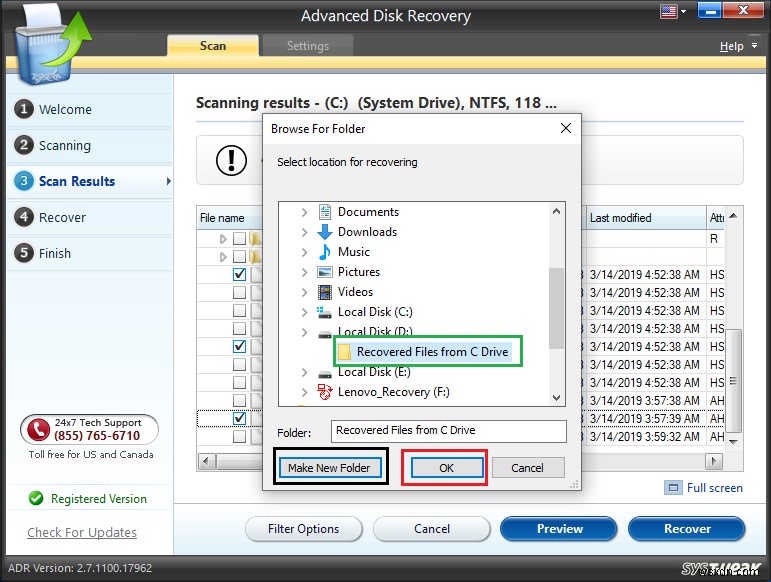Click the folder tree scrollbar thumb

click(556, 308)
